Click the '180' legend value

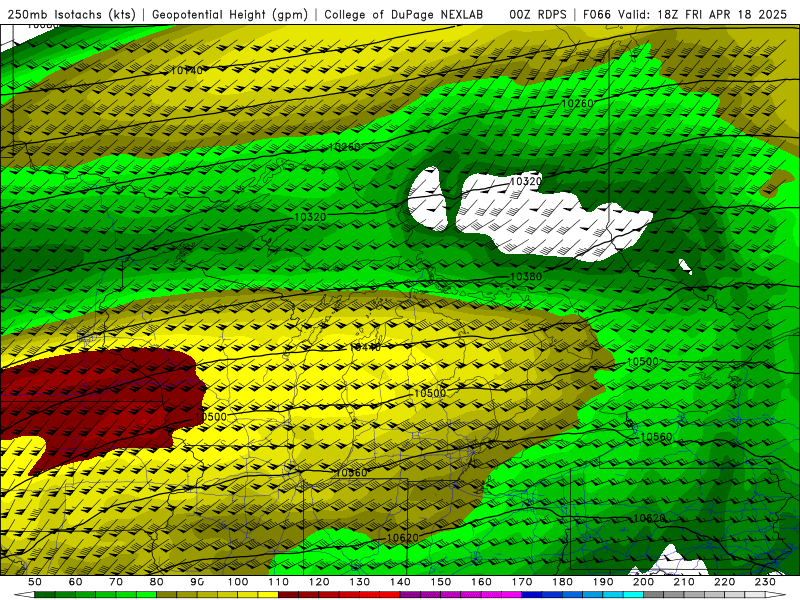point(562,582)
